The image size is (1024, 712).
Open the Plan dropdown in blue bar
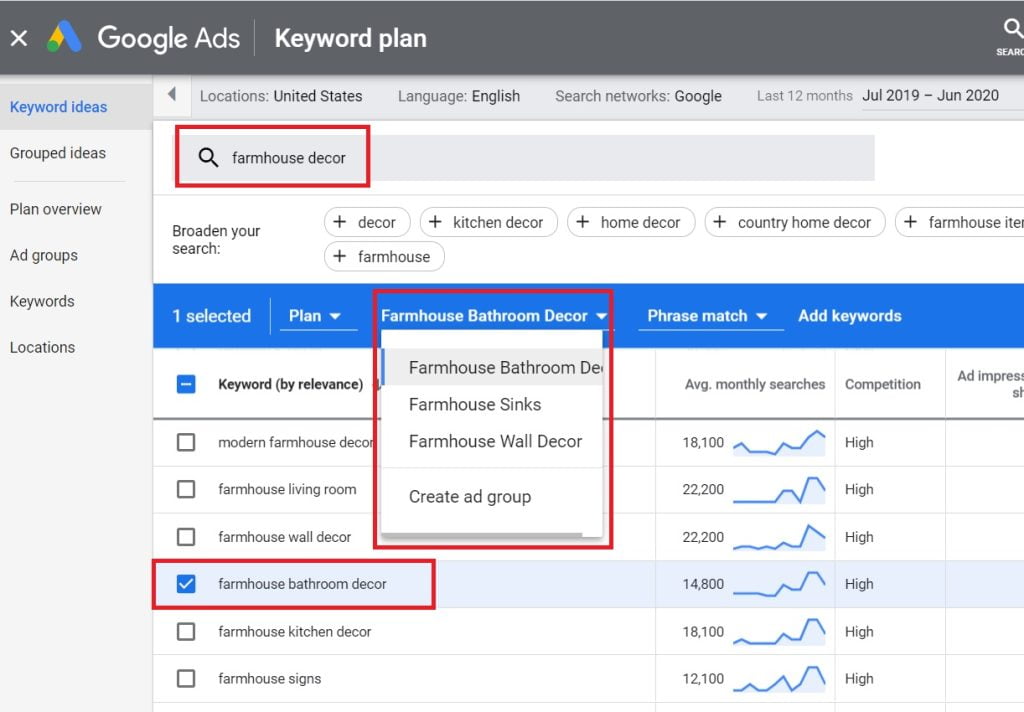click(315, 316)
